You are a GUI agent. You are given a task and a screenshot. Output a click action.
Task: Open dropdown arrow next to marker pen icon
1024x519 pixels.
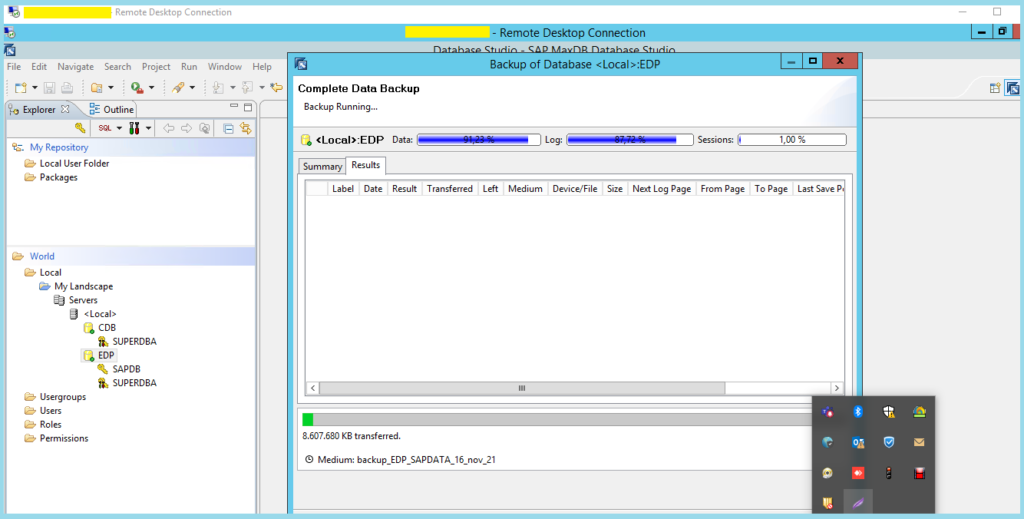coord(192,87)
